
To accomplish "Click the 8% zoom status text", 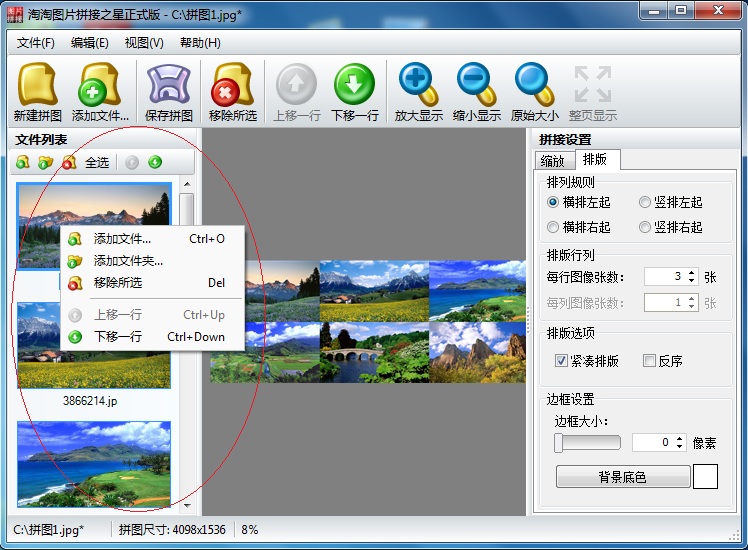I will (249, 529).
